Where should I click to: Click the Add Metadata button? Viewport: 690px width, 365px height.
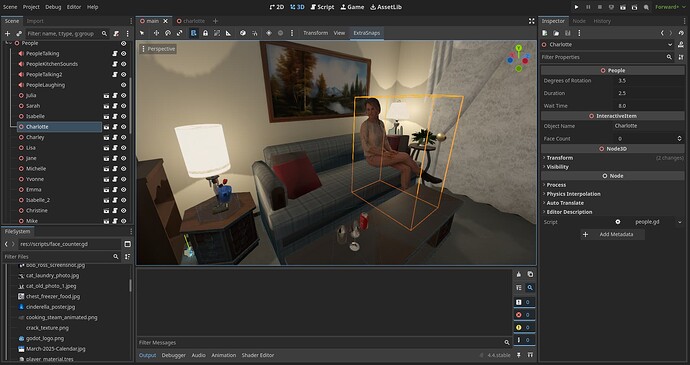coord(613,234)
